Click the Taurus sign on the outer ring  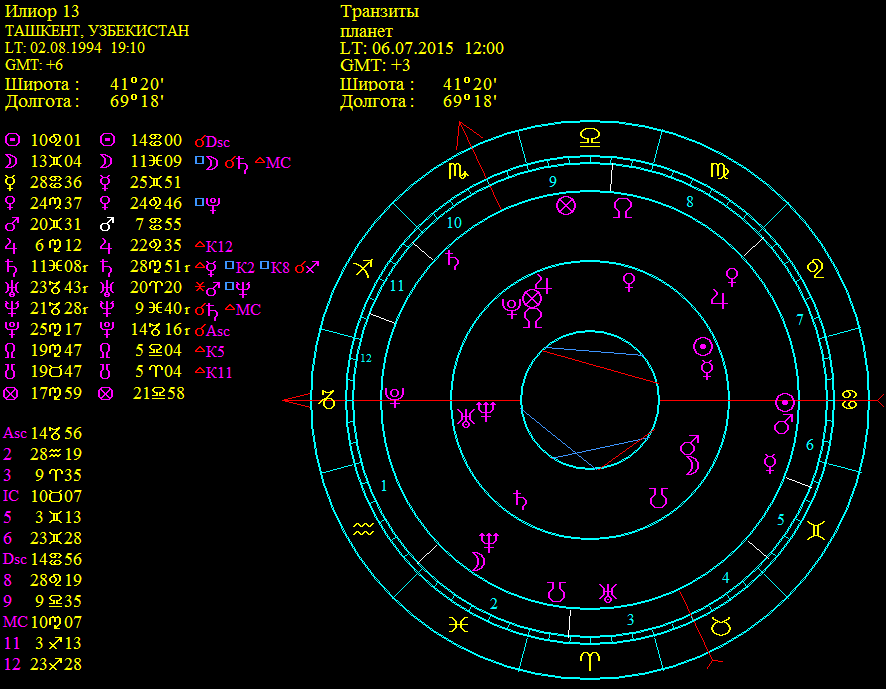[x=721, y=626]
